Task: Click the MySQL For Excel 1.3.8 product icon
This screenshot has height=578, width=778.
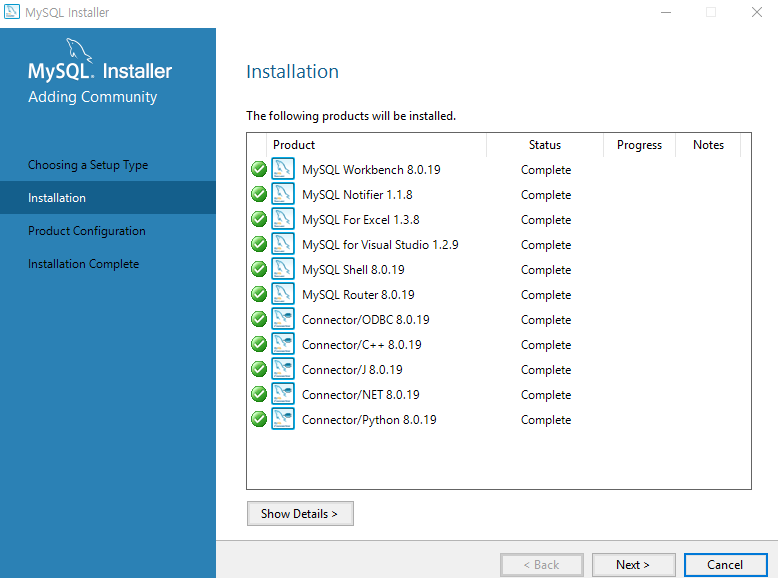Action: [283, 219]
